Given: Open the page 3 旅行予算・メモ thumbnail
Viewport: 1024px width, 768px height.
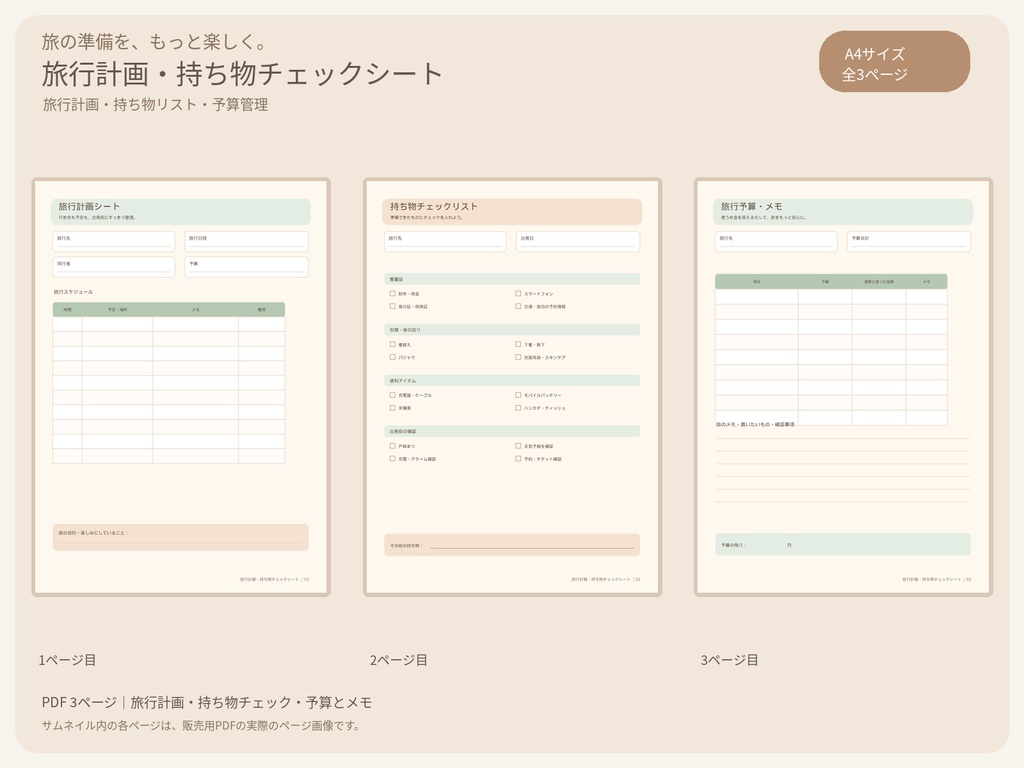Looking at the screenshot, I should tap(843, 387).
